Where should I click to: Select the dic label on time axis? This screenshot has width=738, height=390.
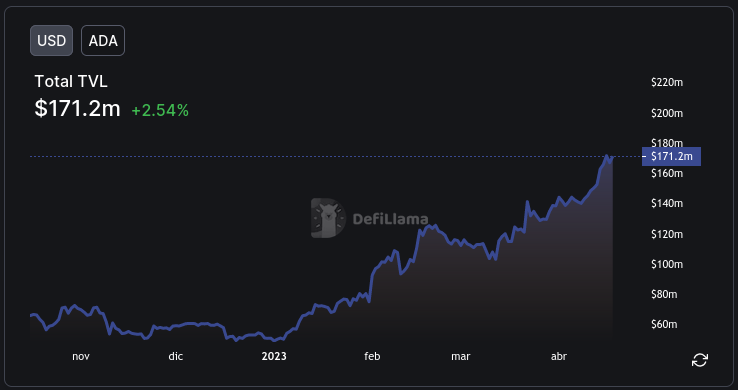(x=176, y=356)
